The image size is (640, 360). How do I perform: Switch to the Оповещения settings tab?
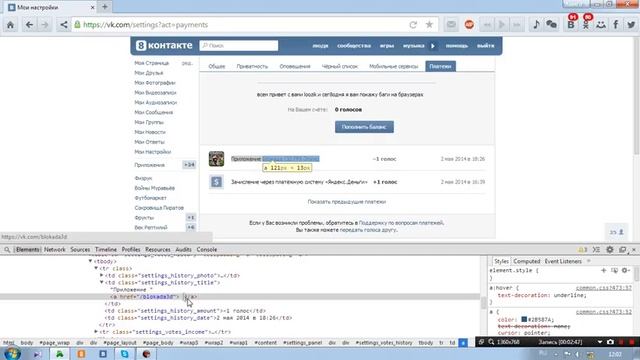coord(295,66)
